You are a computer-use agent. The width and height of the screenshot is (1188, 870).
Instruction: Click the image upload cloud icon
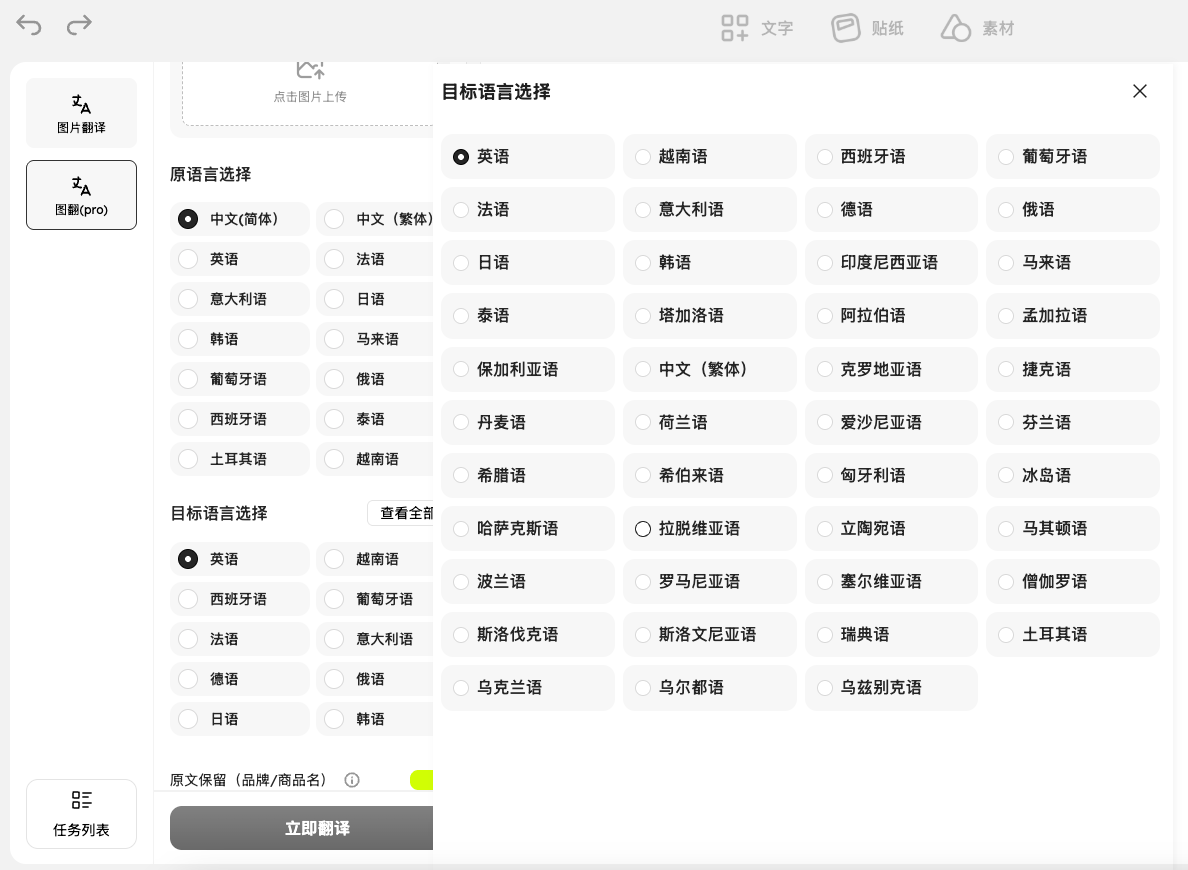click(x=310, y=70)
